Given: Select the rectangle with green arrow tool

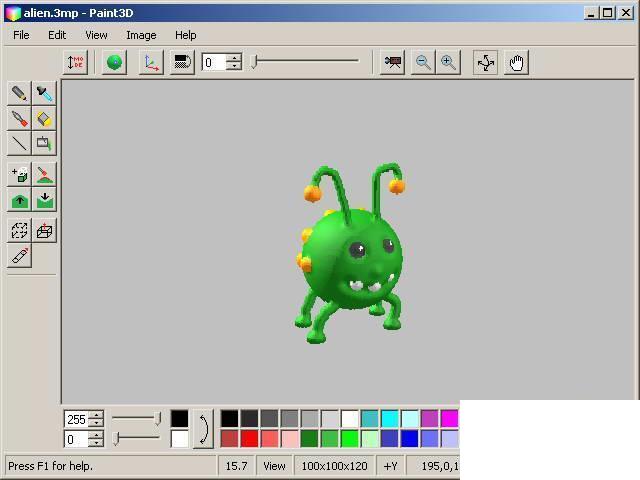Looking at the screenshot, I should (44, 143).
